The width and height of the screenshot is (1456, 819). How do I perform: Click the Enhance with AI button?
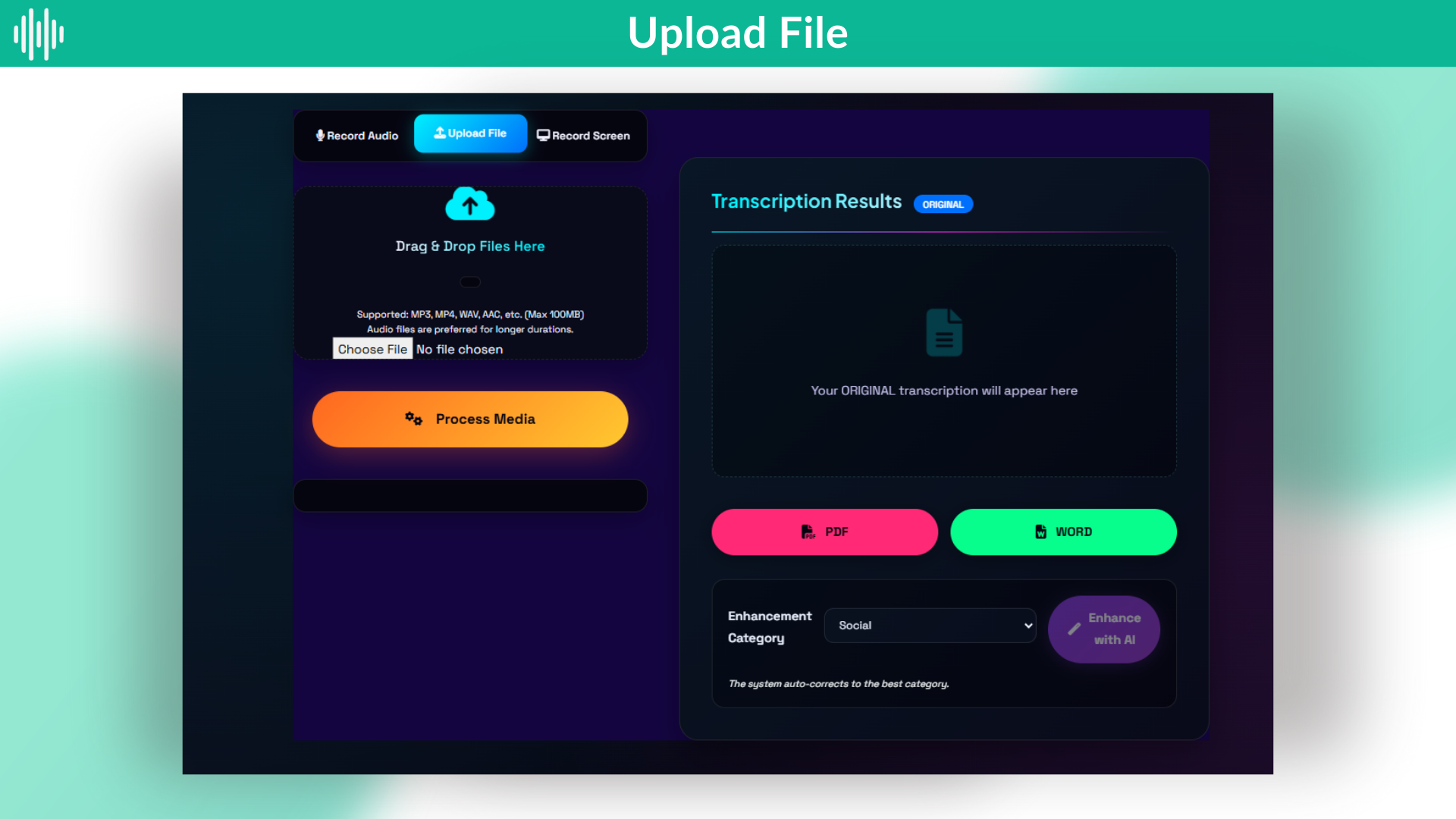[x=1104, y=629]
